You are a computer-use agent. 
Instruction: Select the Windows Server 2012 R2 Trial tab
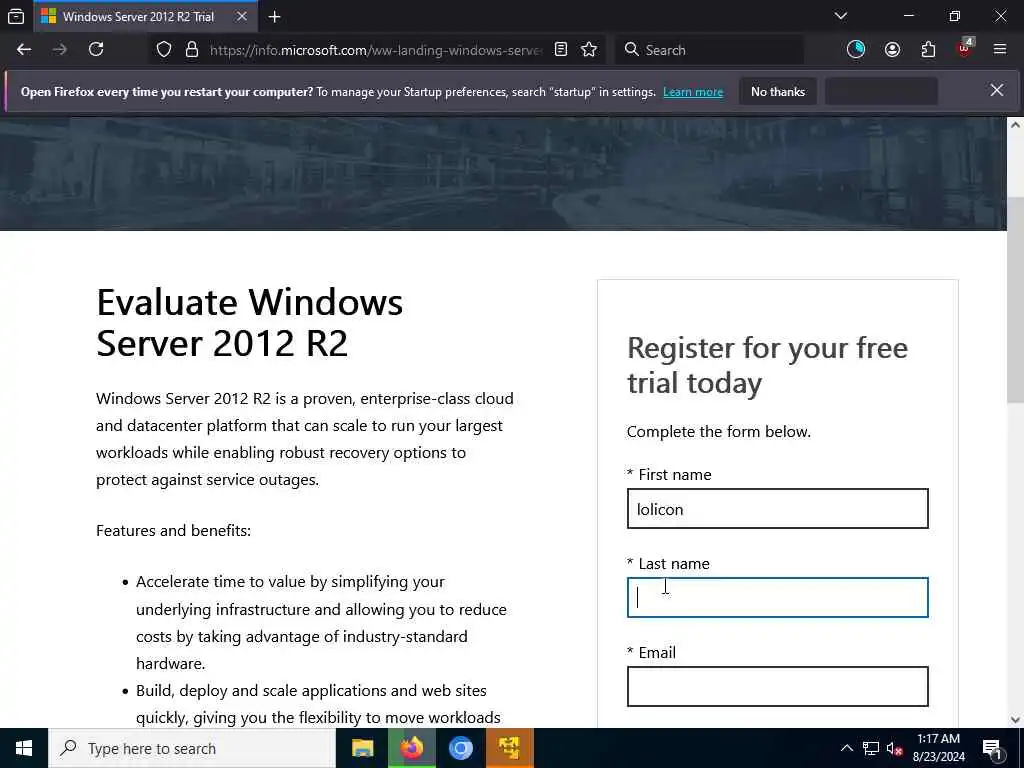(145, 16)
